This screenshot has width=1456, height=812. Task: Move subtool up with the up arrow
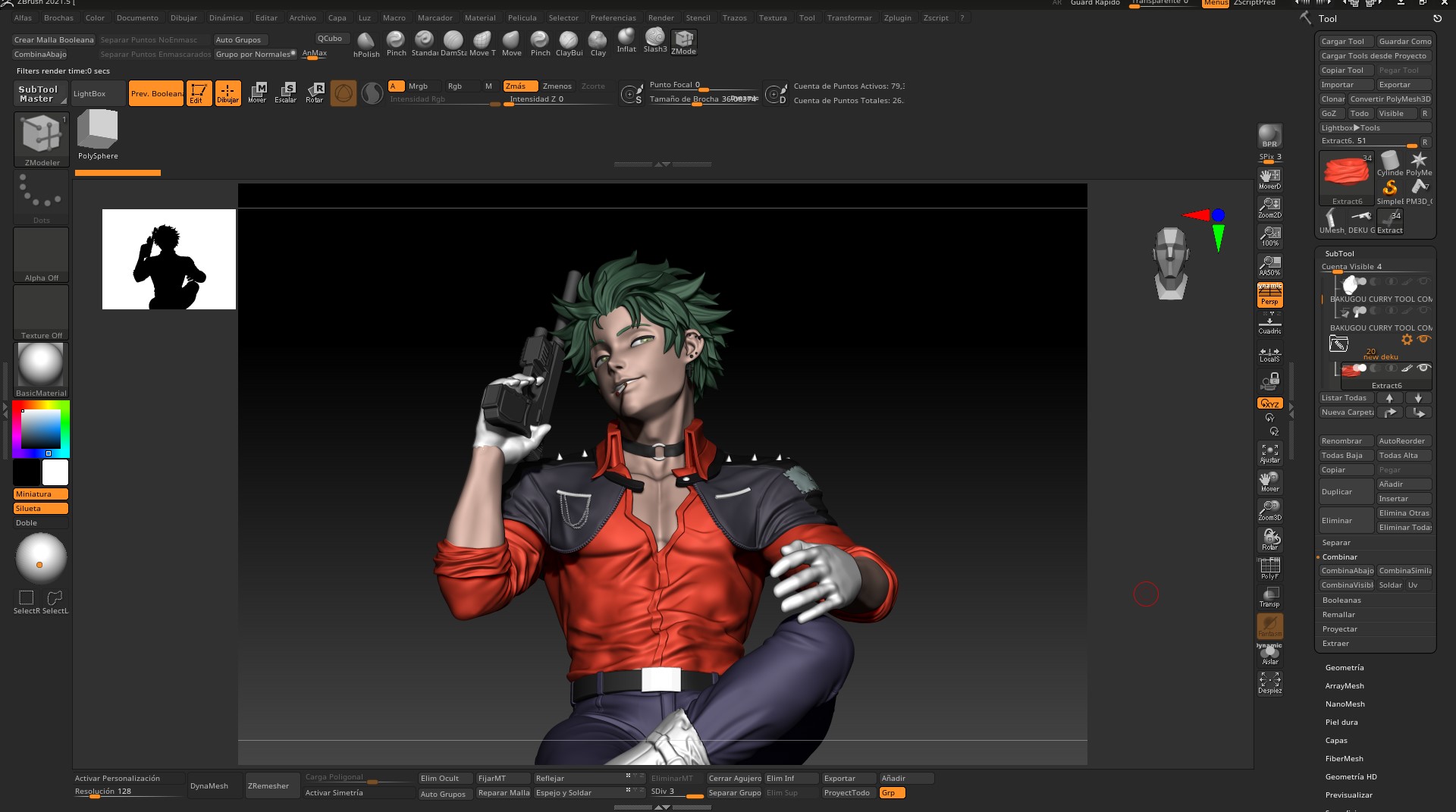[1389, 398]
